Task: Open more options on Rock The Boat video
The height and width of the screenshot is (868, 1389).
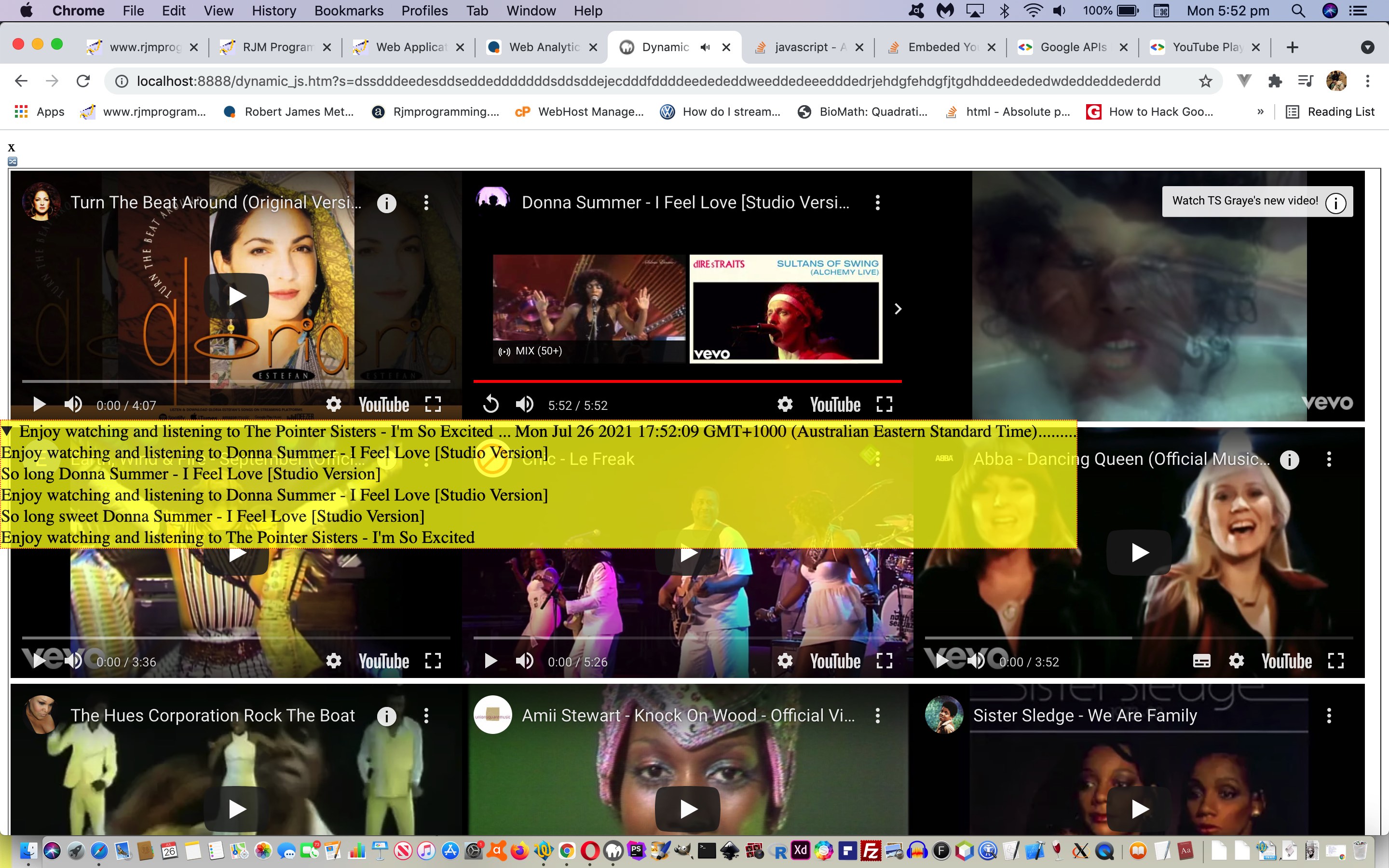Action: click(426, 715)
